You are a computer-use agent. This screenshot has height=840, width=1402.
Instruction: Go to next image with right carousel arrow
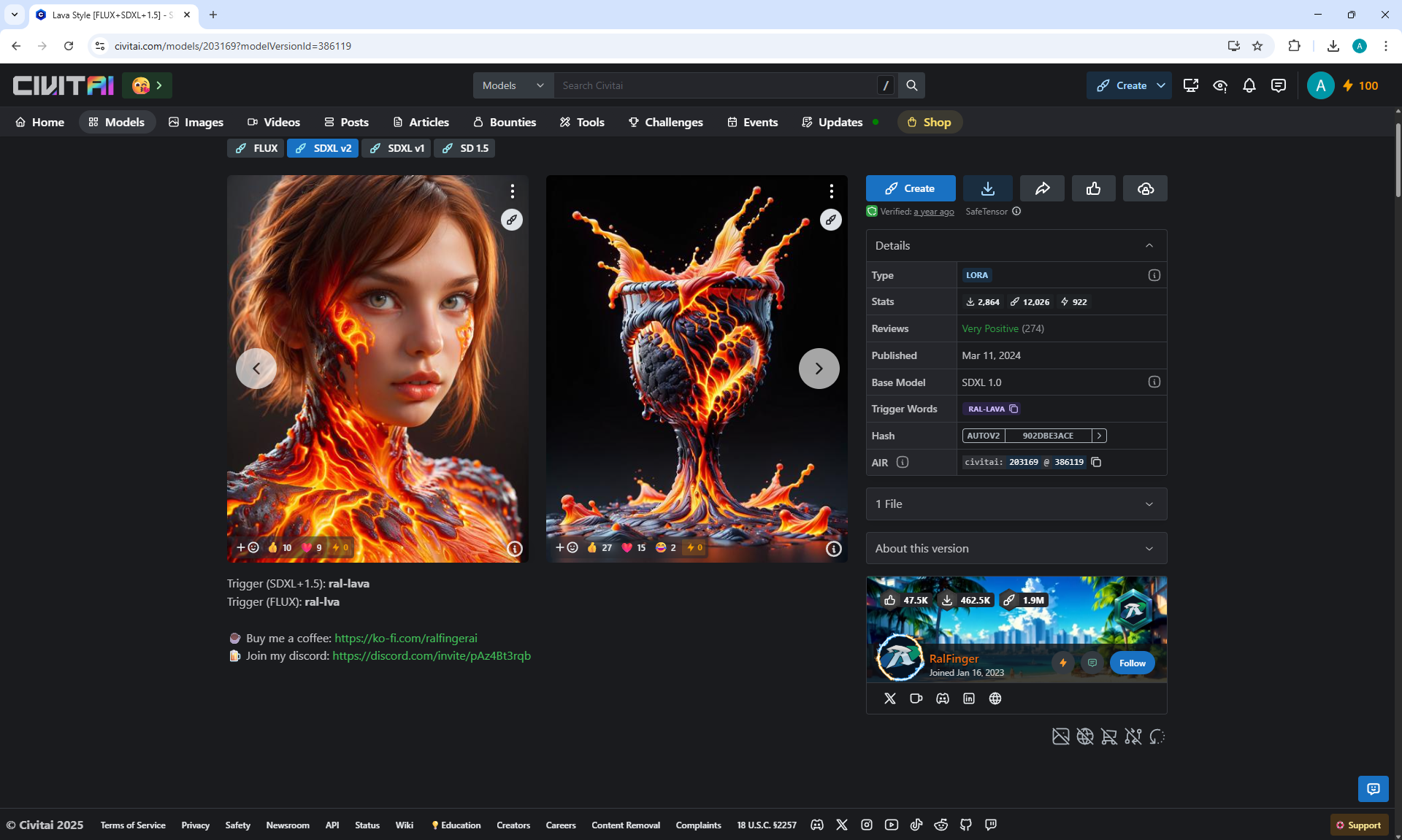click(x=819, y=369)
